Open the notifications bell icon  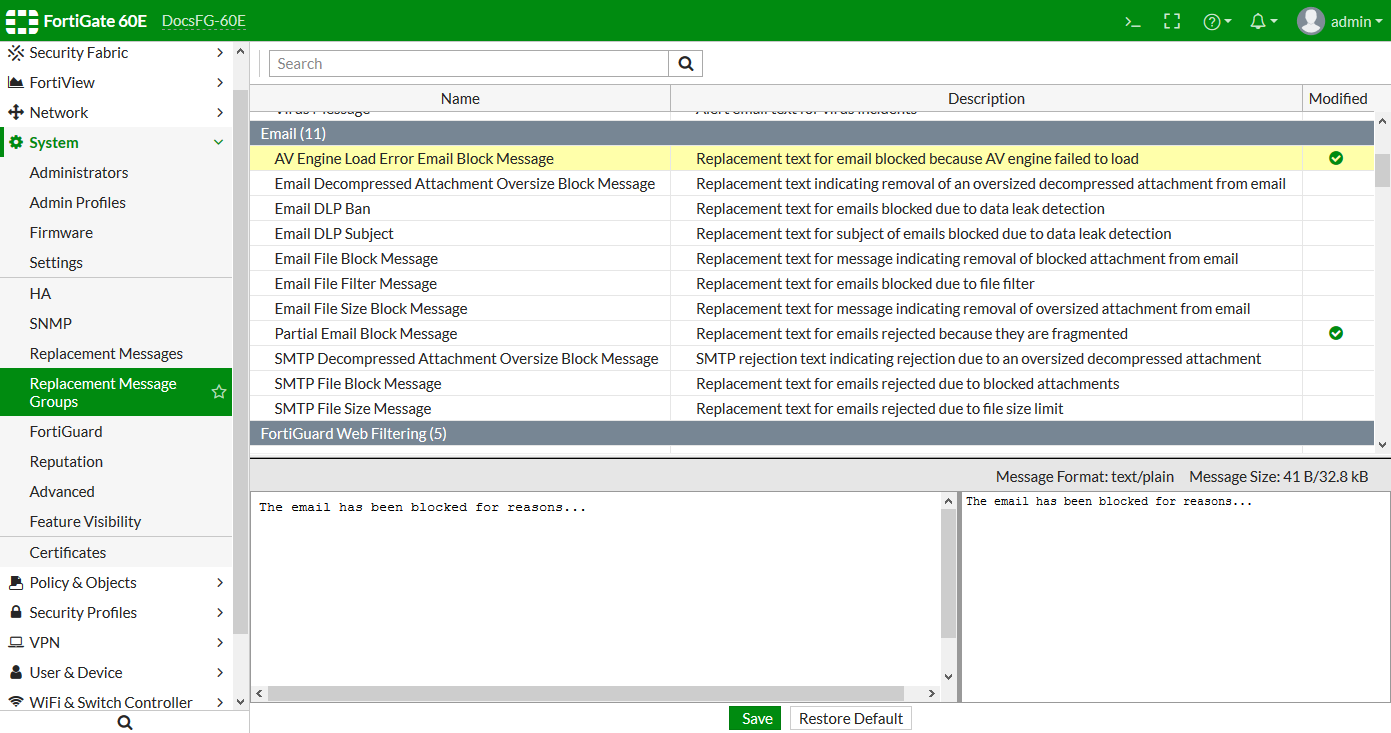(x=1262, y=21)
